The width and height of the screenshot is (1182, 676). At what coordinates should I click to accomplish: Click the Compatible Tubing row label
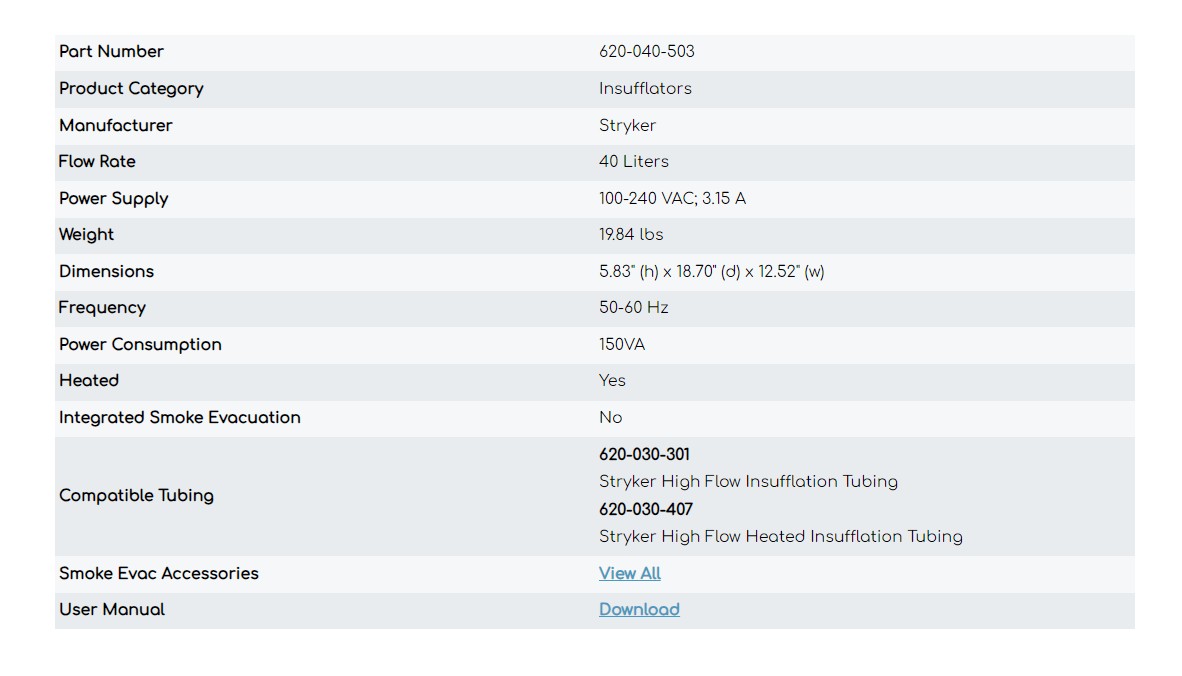pos(136,496)
